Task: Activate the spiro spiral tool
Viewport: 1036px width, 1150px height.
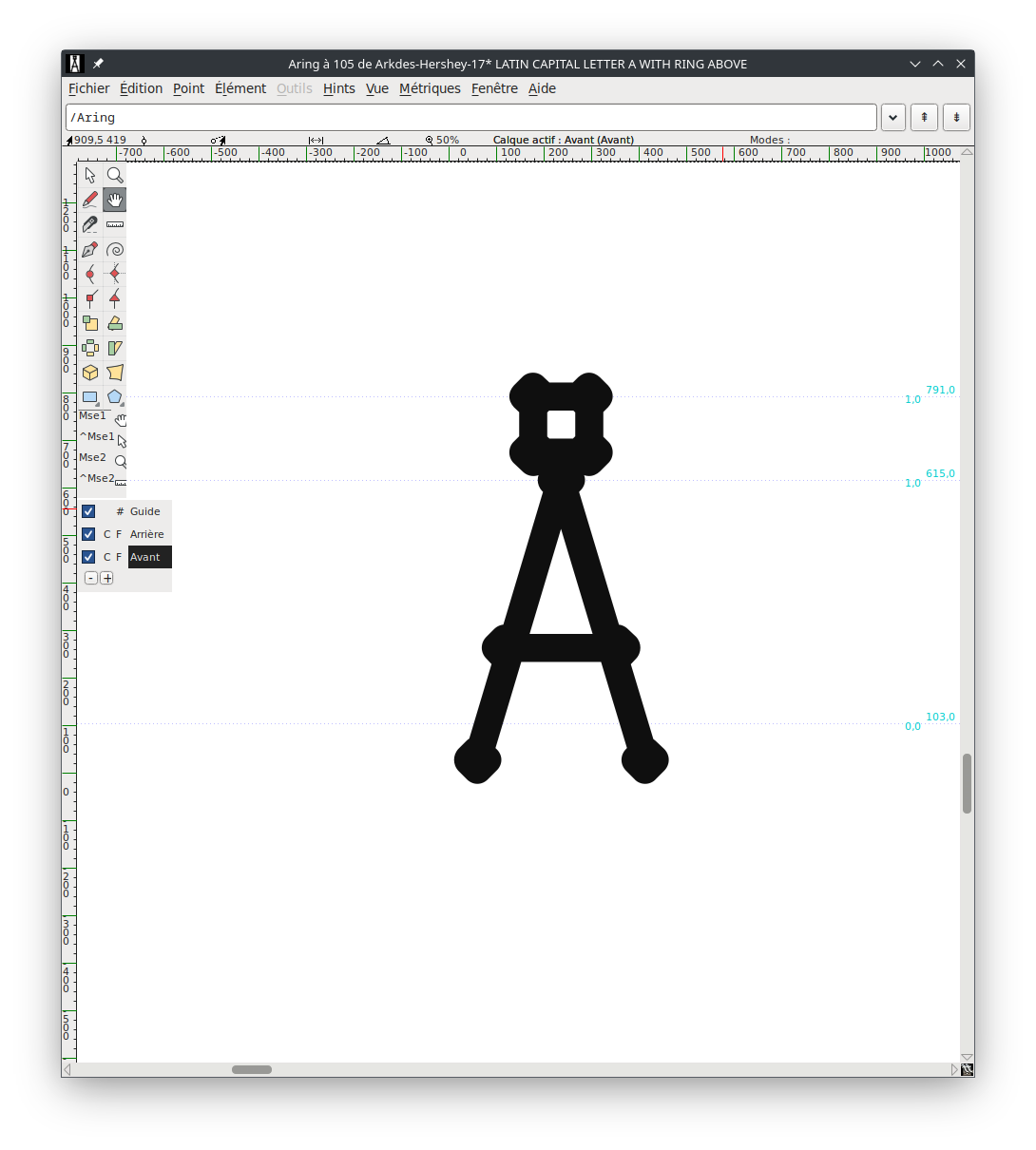Action: click(x=115, y=250)
